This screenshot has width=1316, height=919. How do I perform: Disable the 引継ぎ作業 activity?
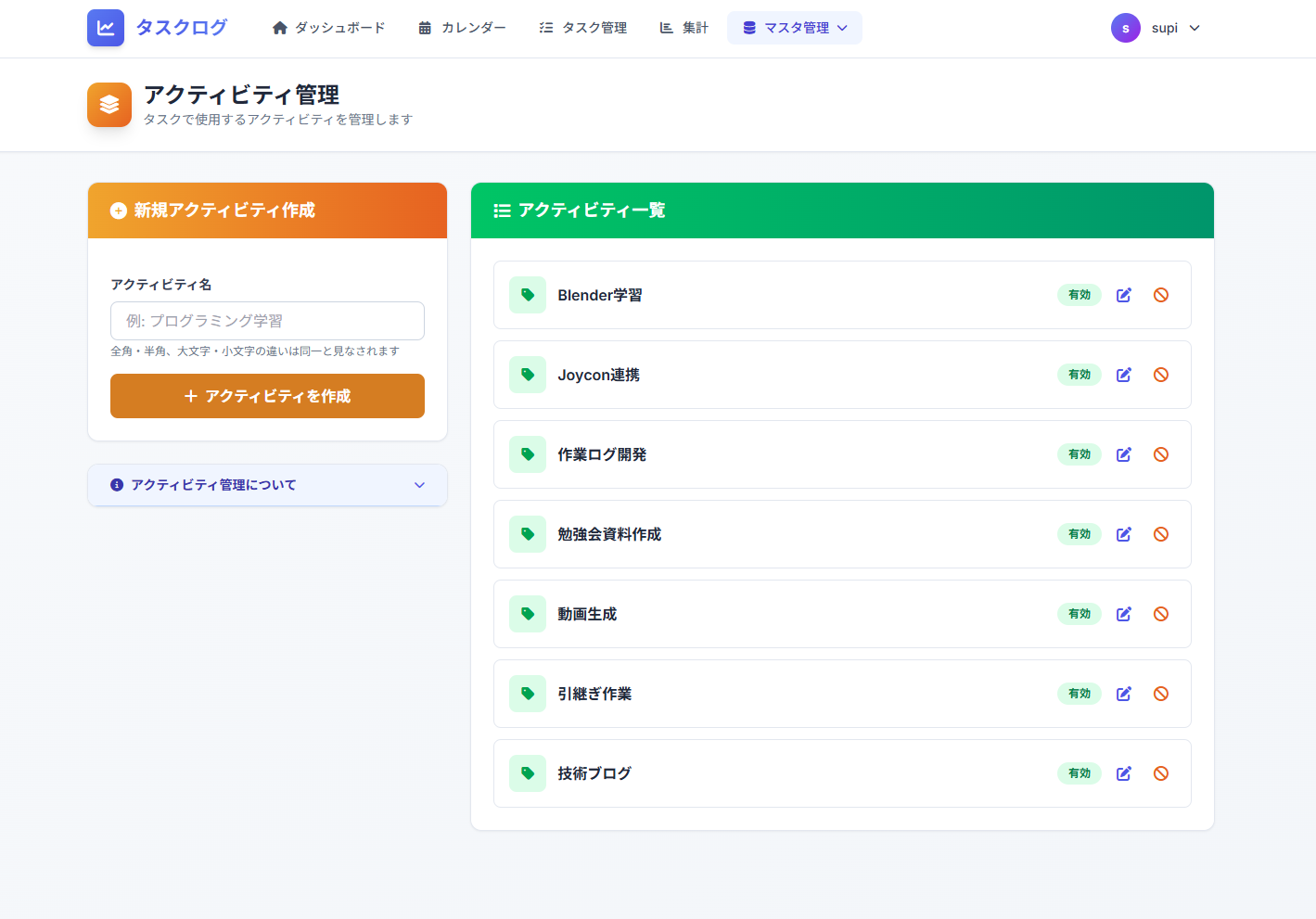coord(1160,694)
